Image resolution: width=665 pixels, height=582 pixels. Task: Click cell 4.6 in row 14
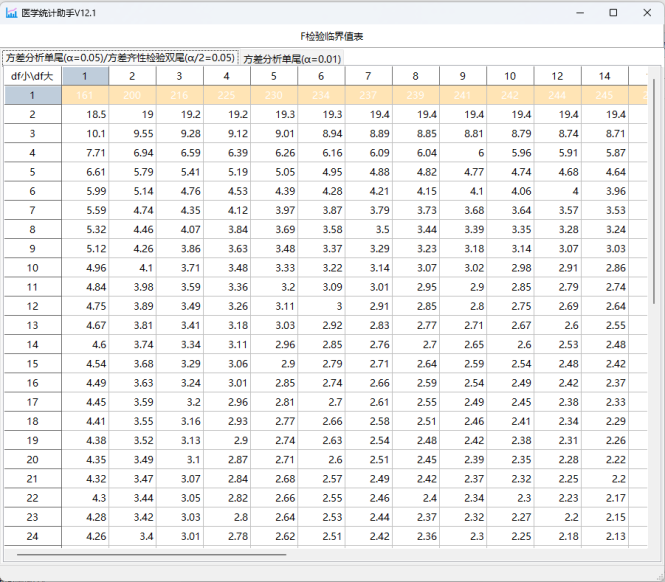point(85,344)
